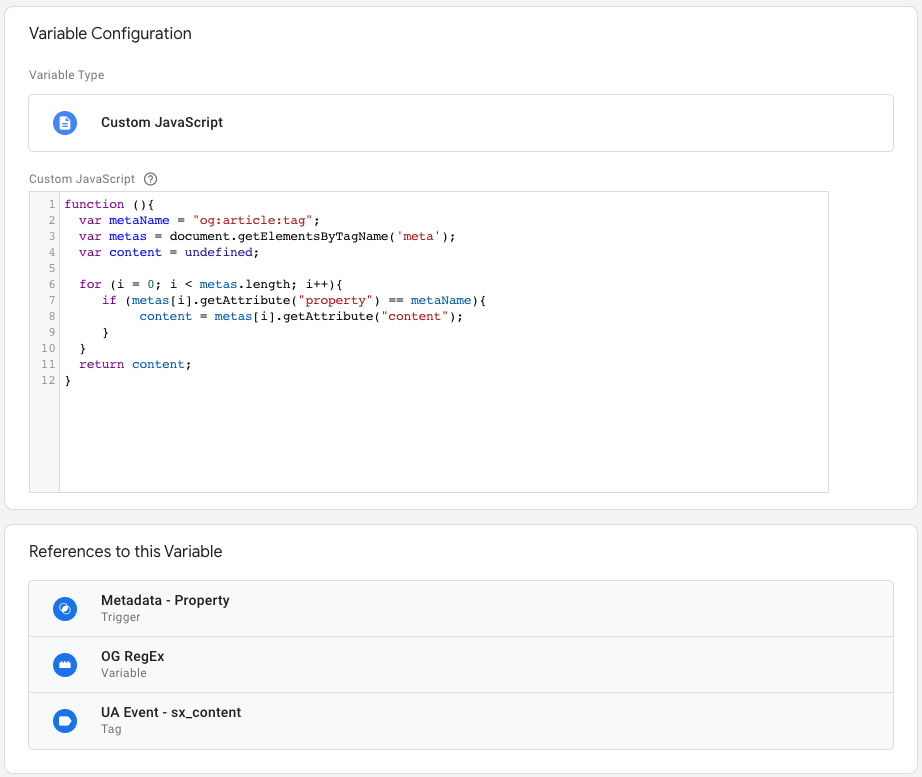Click the Variable Configuration heading
Image resolution: width=922 pixels, height=777 pixels.
pos(110,34)
